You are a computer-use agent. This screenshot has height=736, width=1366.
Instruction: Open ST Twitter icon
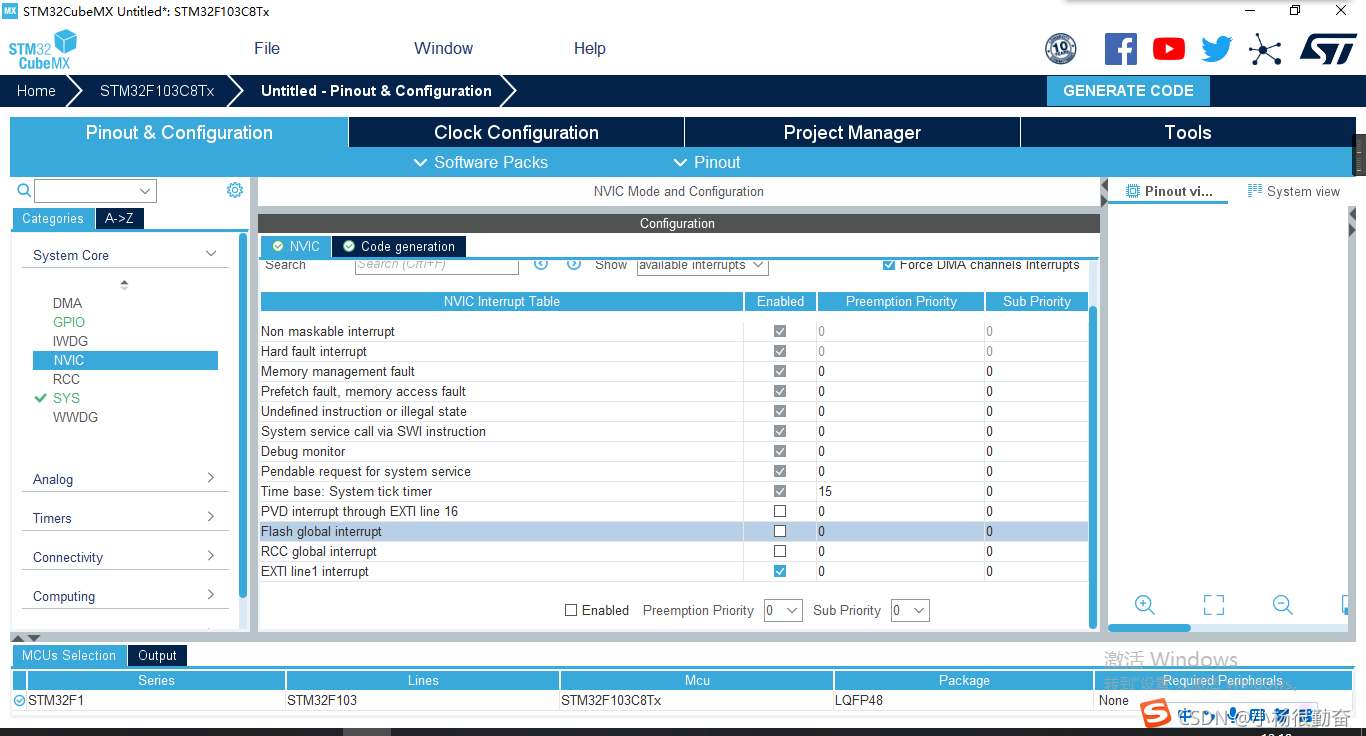(x=1217, y=49)
